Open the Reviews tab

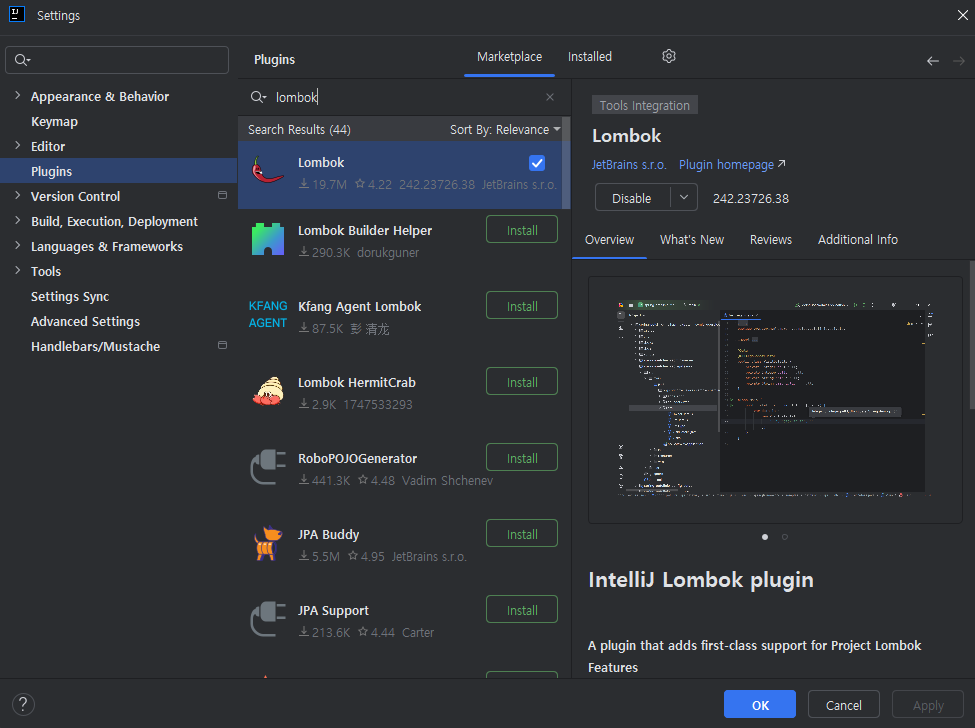point(770,240)
